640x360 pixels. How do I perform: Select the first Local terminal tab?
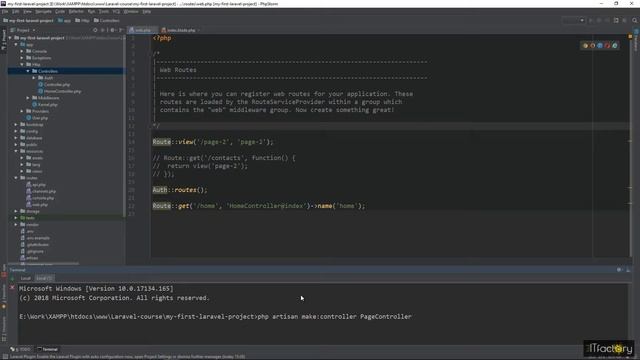26,278
